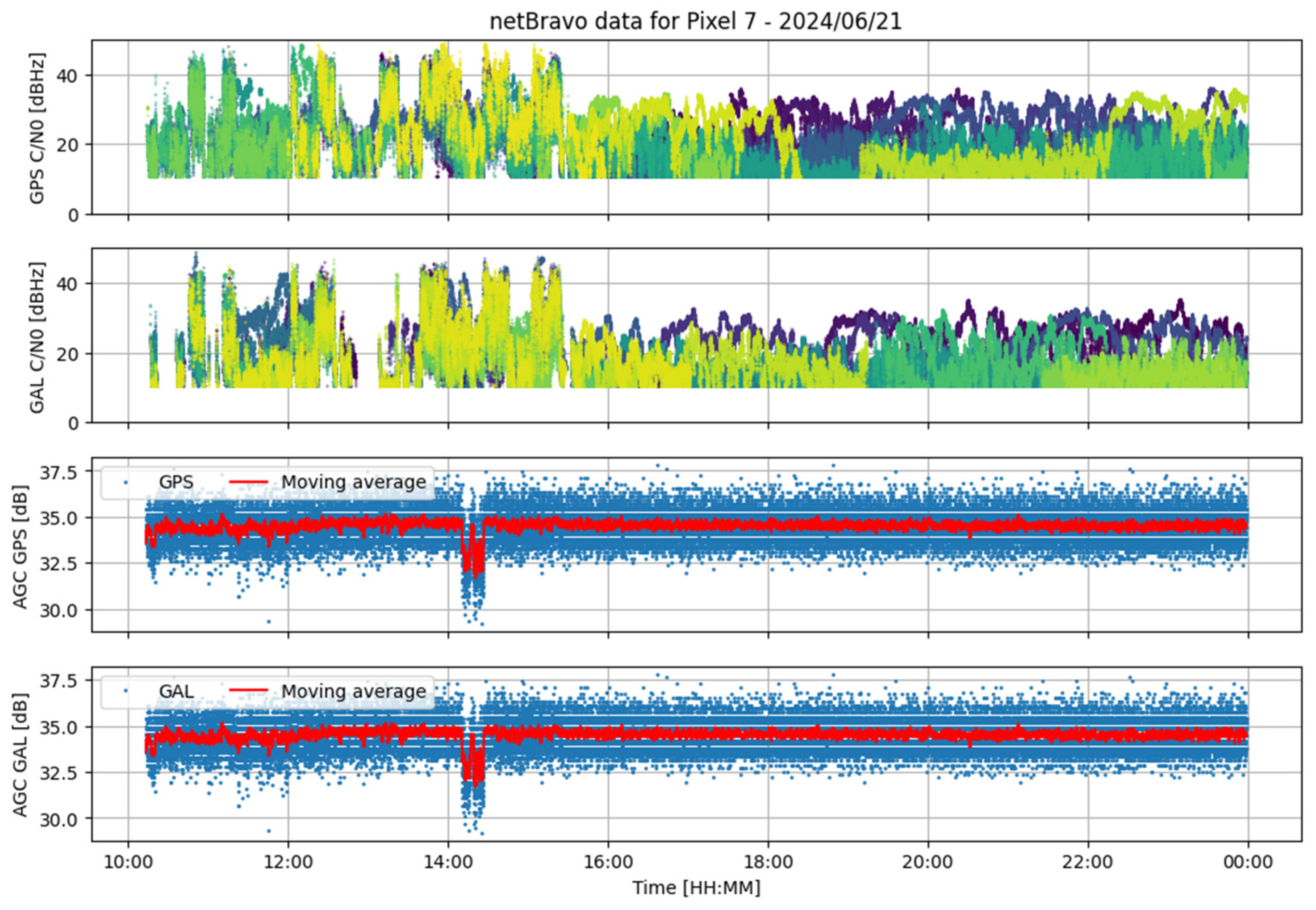Image resolution: width=1316 pixels, height=910 pixels.
Task: Click the 16:00 time tick label
Action: click(608, 862)
